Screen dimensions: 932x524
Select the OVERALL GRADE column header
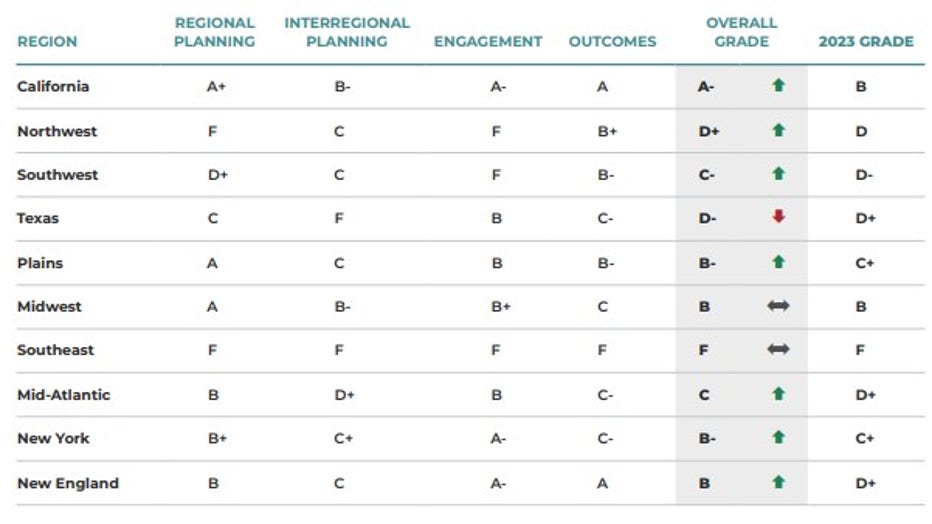[x=741, y=32]
